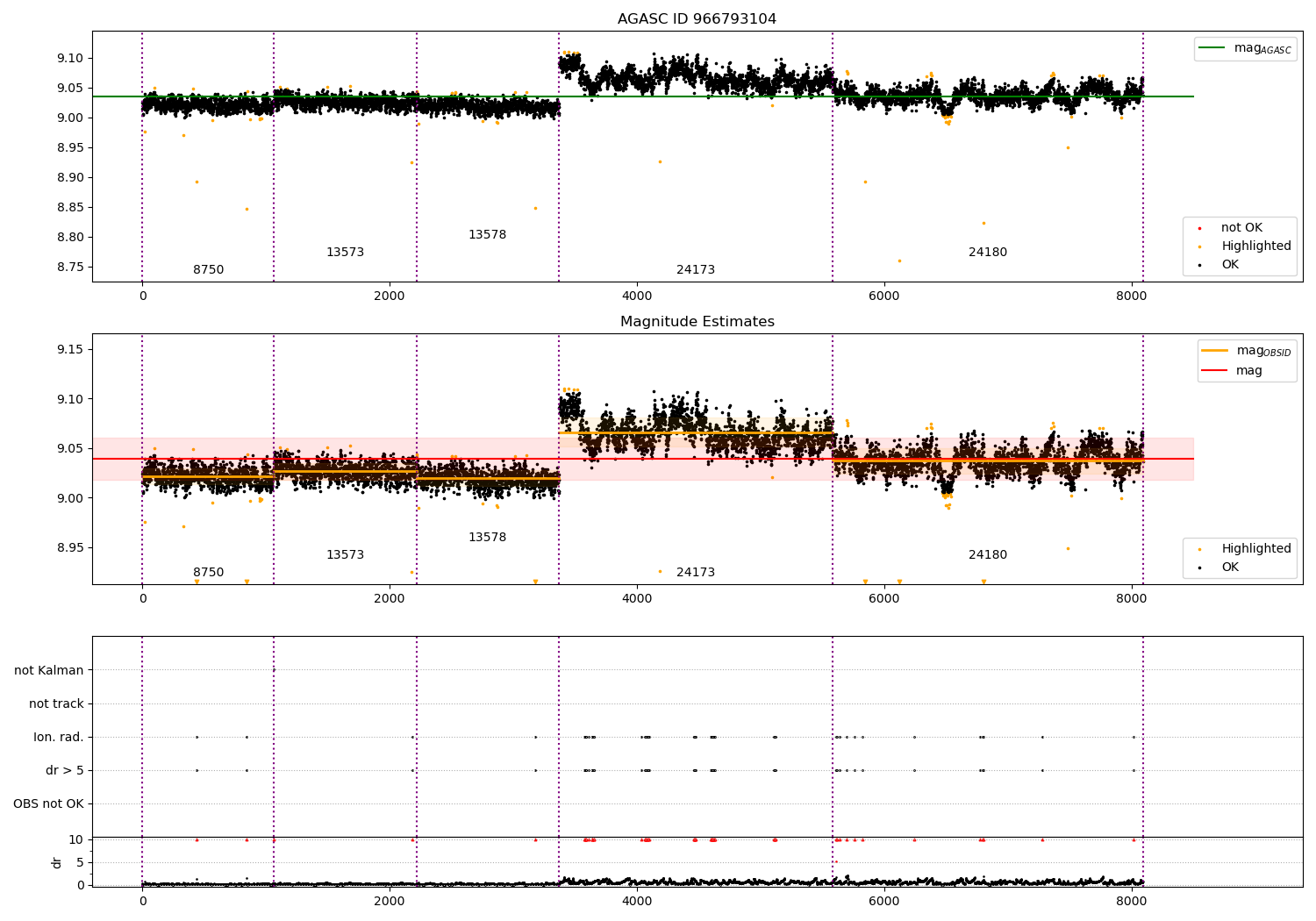Click y-tick '9.10' on the top plot
Viewport: 1316px width, 921px height.
point(70,59)
